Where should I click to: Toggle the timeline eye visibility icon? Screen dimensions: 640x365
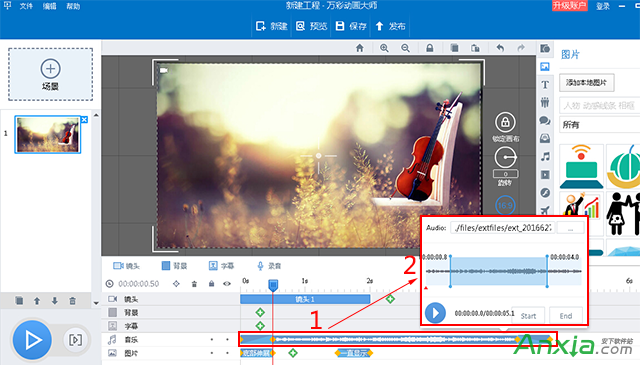coord(227,284)
